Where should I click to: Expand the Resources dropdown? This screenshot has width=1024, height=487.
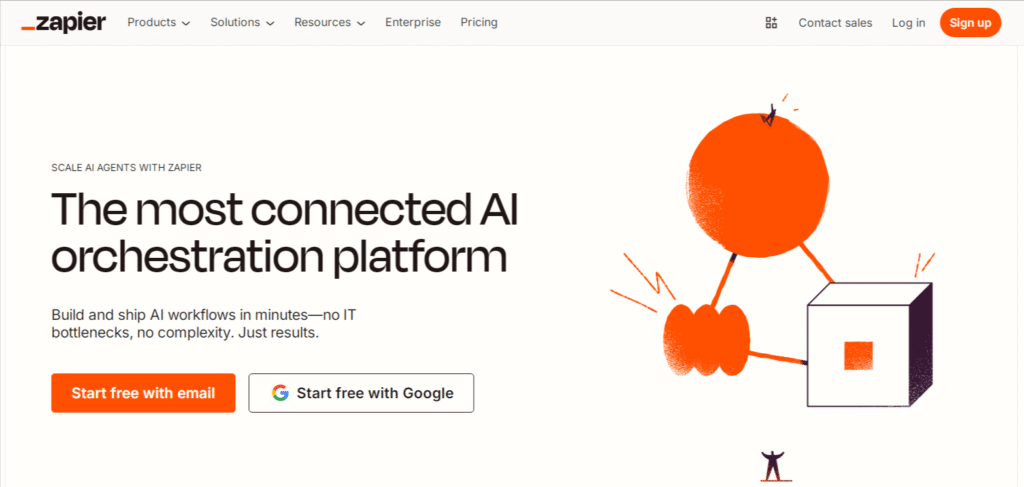point(329,22)
